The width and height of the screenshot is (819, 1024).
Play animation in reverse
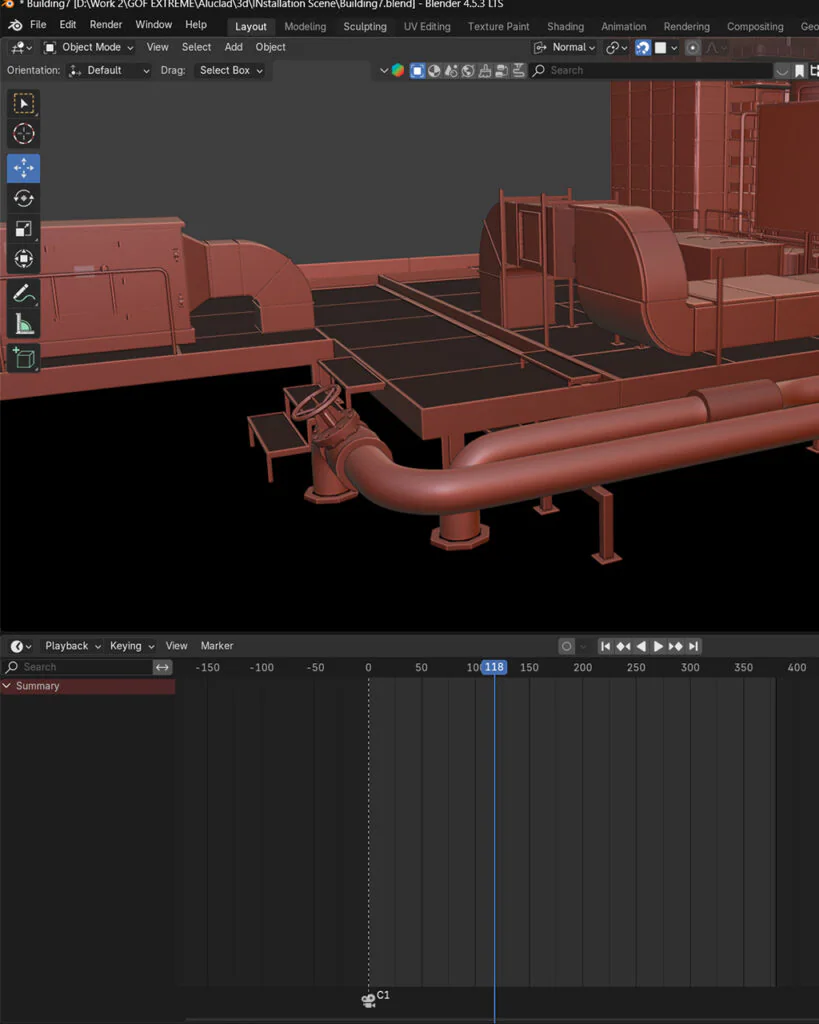[x=641, y=647]
